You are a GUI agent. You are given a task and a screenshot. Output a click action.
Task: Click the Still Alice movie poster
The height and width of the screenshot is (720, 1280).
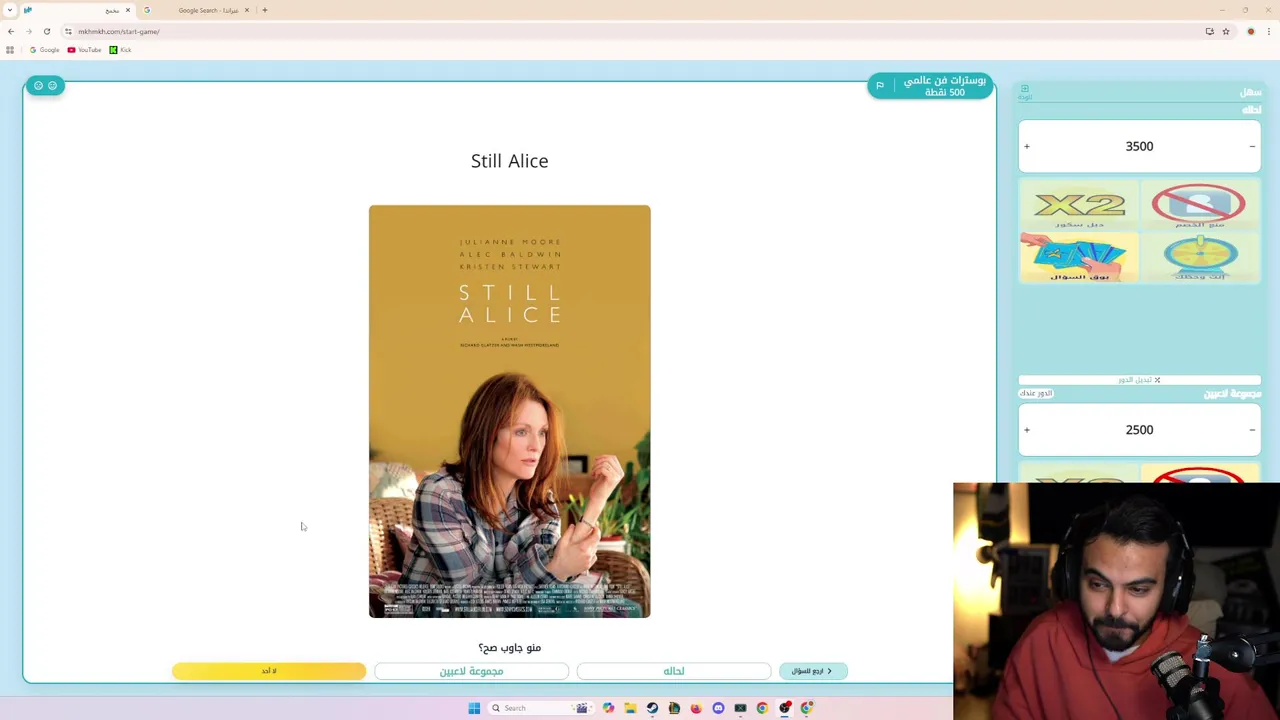click(x=510, y=411)
